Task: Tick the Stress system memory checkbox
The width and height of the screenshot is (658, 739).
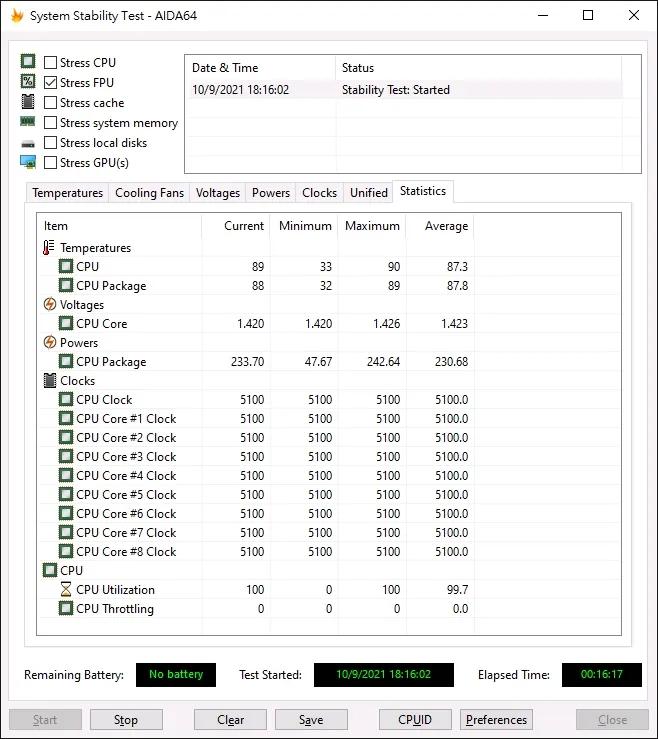Action: tap(50, 123)
